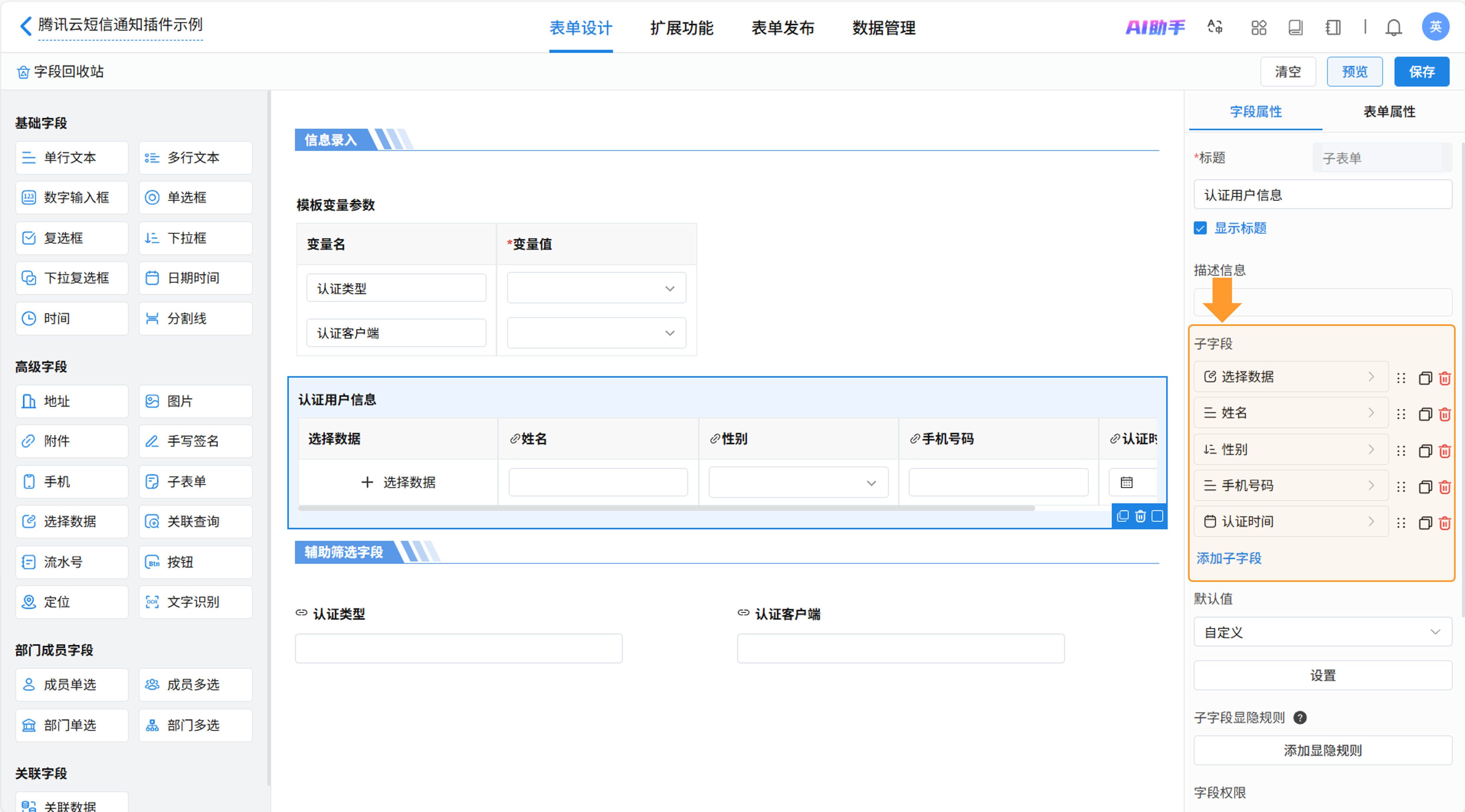
Task: Copy the 选择数据 sub-field using duplicate icon
Action: (x=1425, y=378)
